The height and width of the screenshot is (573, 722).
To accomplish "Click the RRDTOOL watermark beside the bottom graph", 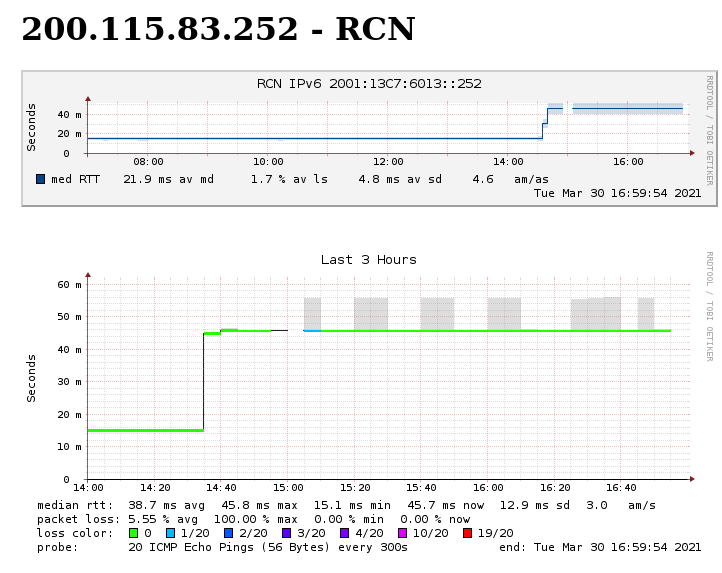I will click(709, 306).
